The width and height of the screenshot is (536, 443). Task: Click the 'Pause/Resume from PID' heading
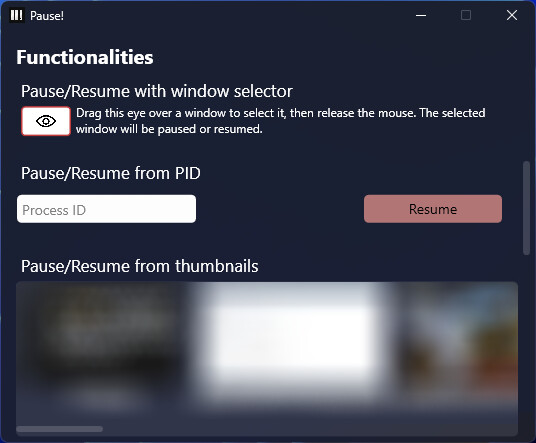pyautogui.click(x=111, y=173)
